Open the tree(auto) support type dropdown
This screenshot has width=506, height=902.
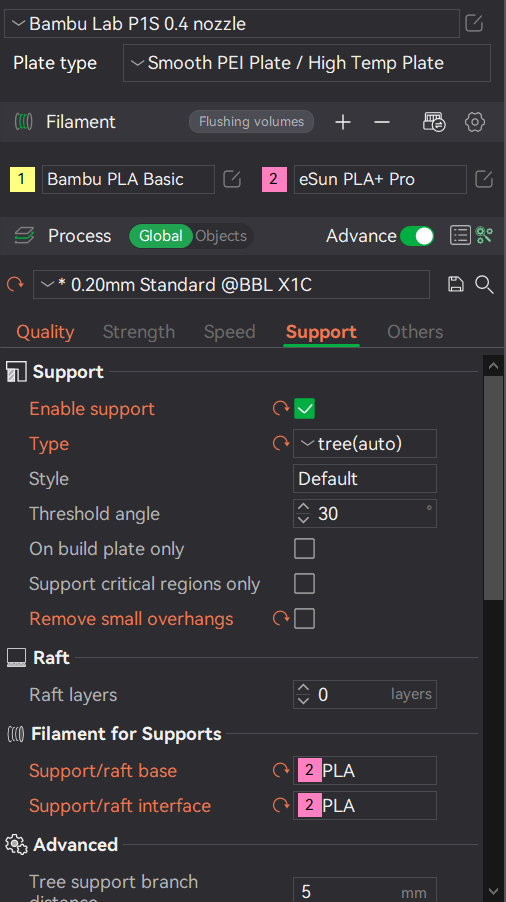click(x=365, y=444)
